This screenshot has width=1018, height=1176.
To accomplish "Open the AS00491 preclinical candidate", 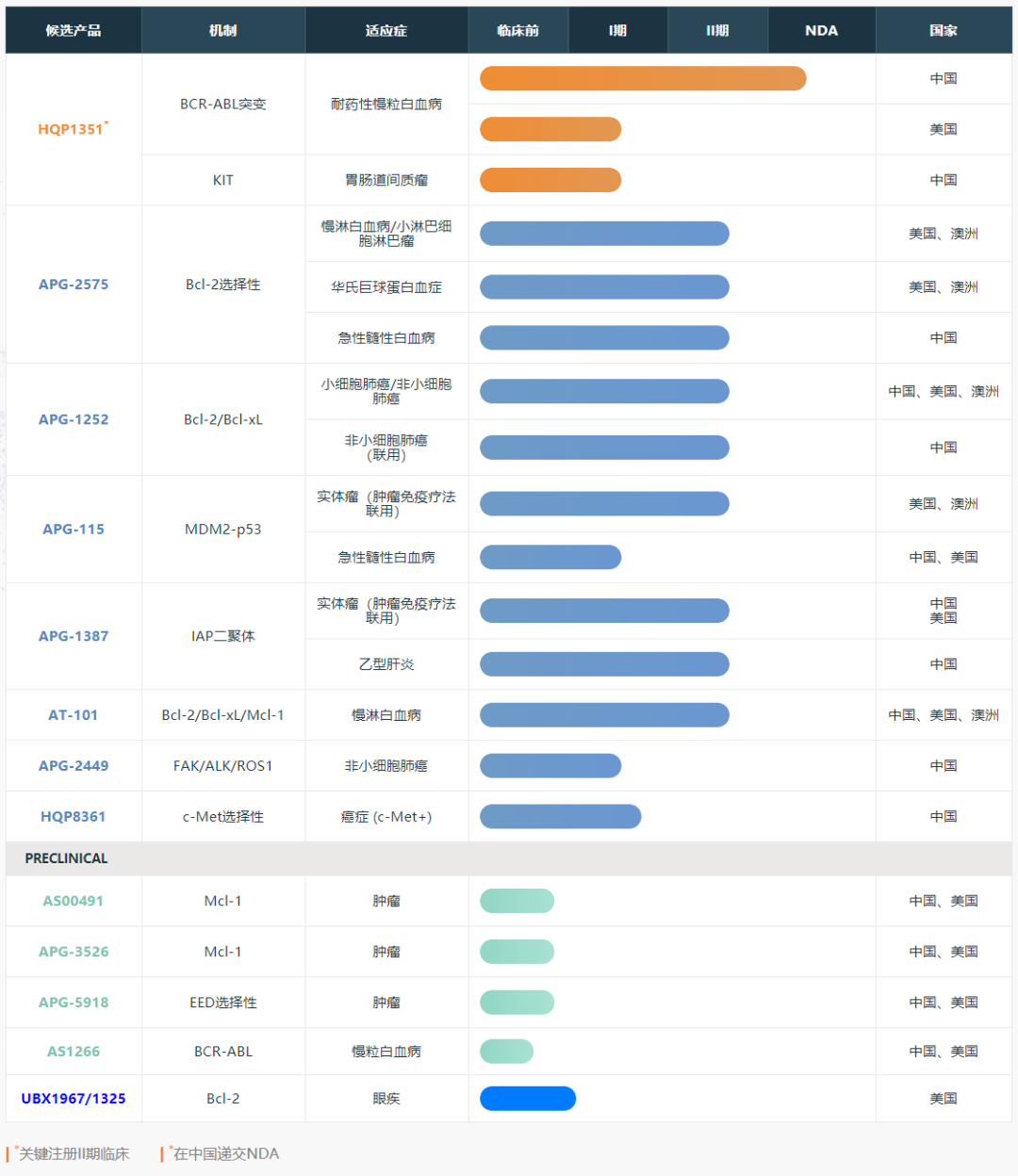I will click(74, 901).
